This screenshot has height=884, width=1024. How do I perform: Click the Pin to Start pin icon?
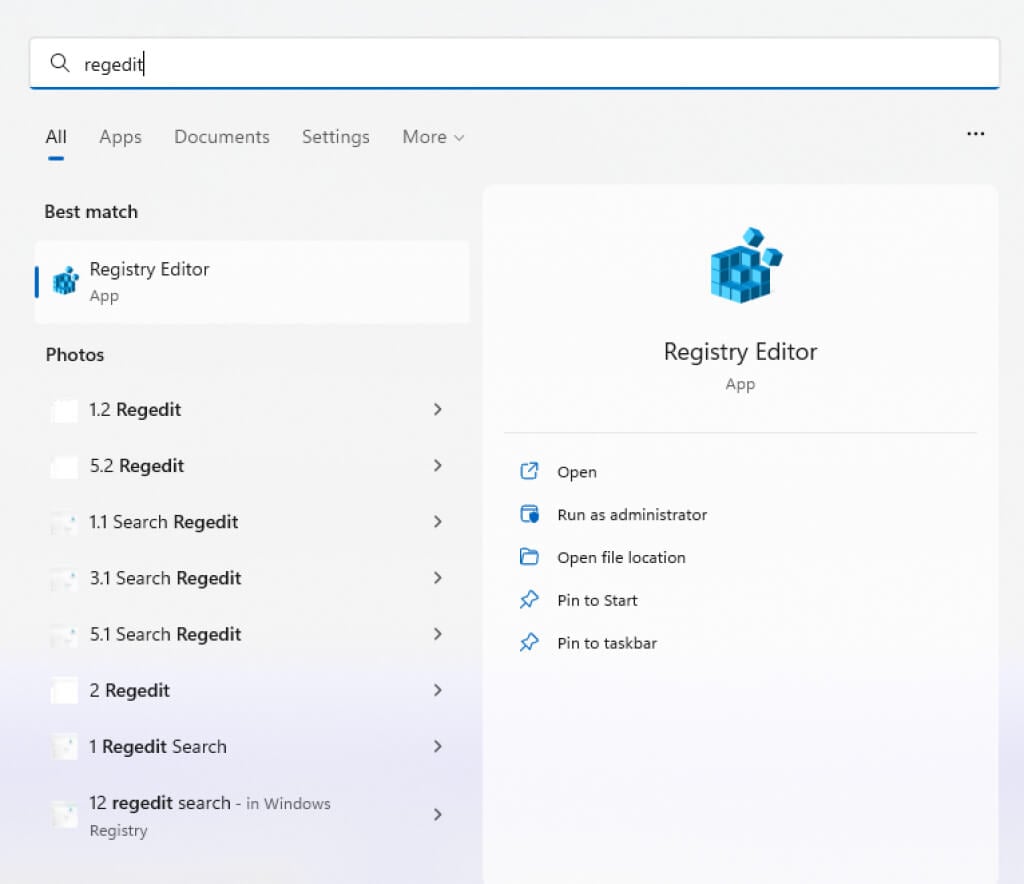click(529, 599)
